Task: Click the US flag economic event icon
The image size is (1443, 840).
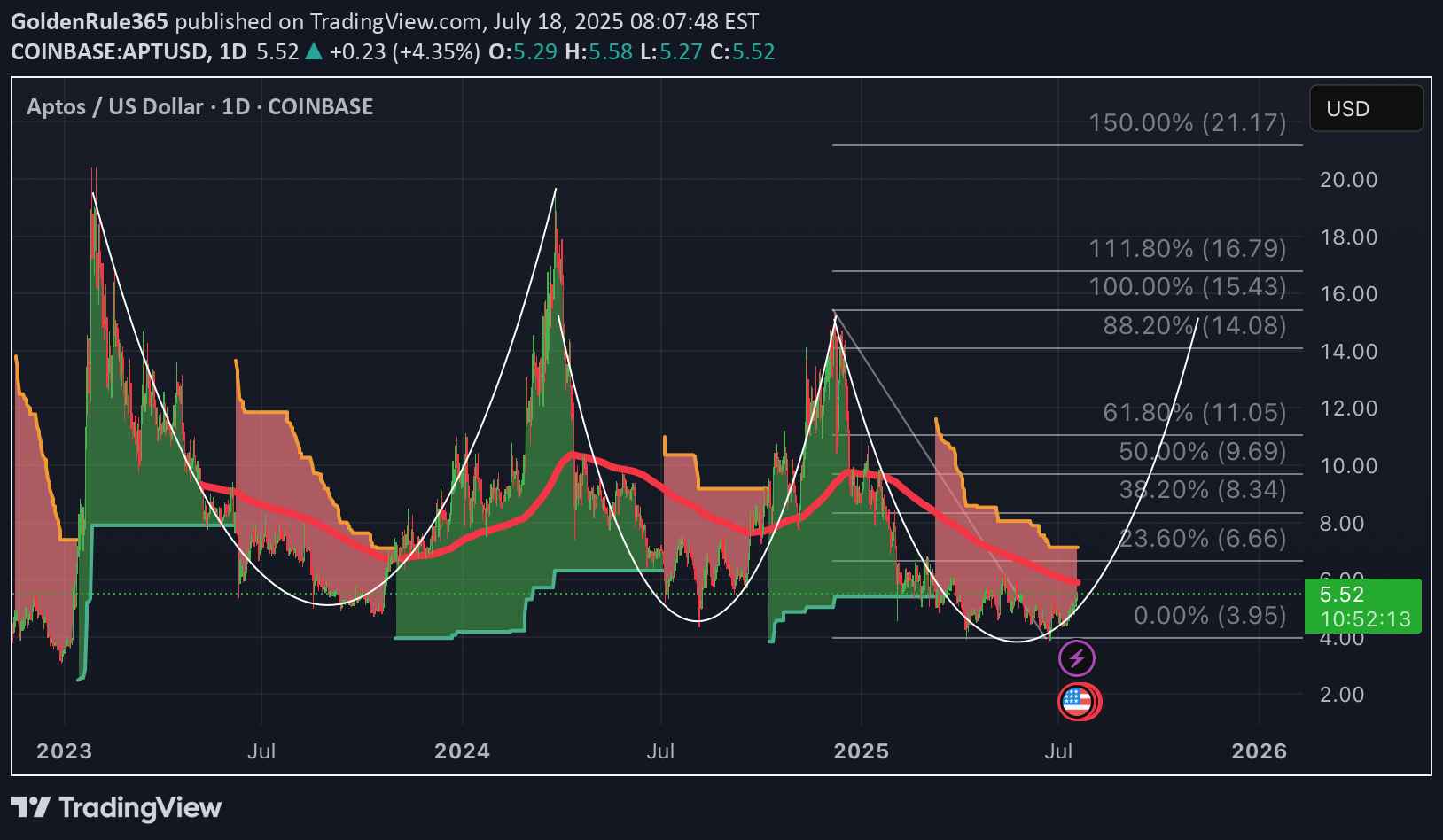Action: pos(1078,702)
